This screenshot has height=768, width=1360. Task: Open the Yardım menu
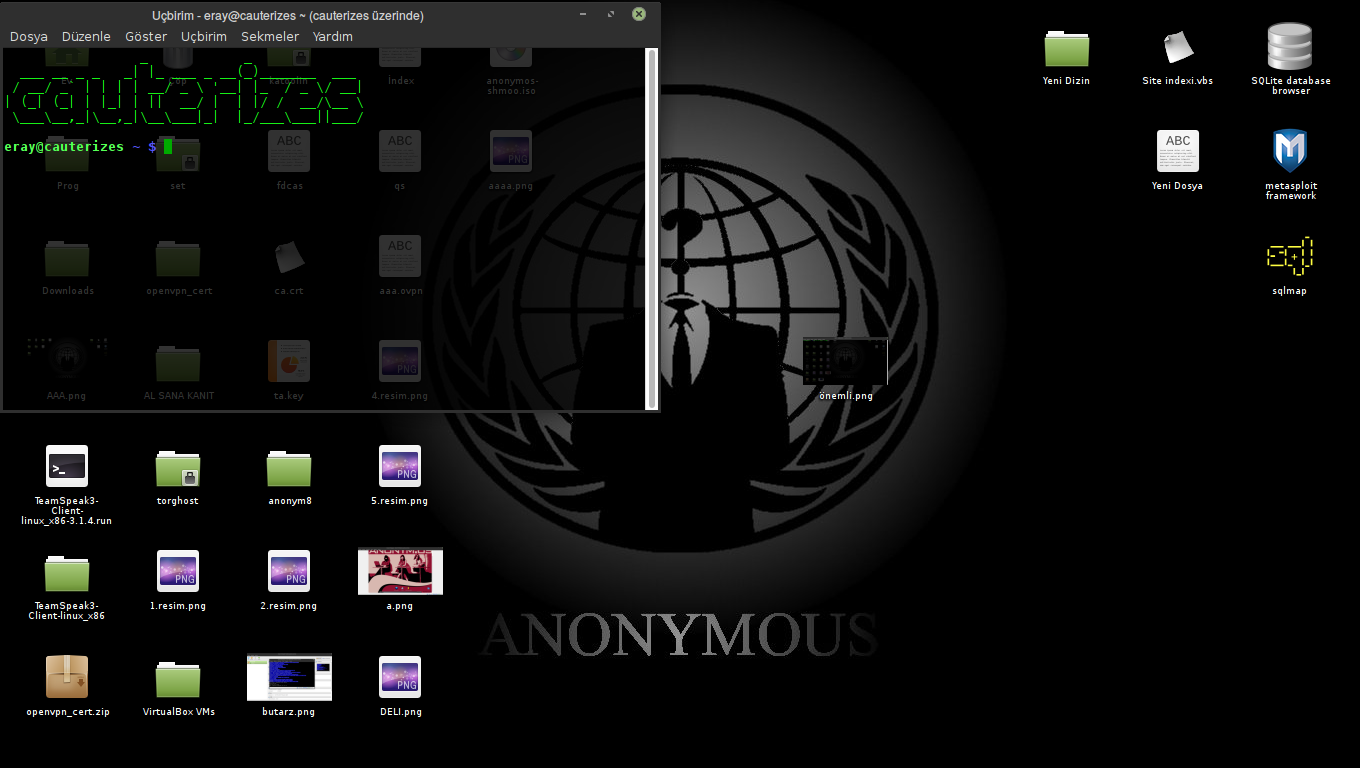[333, 37]
